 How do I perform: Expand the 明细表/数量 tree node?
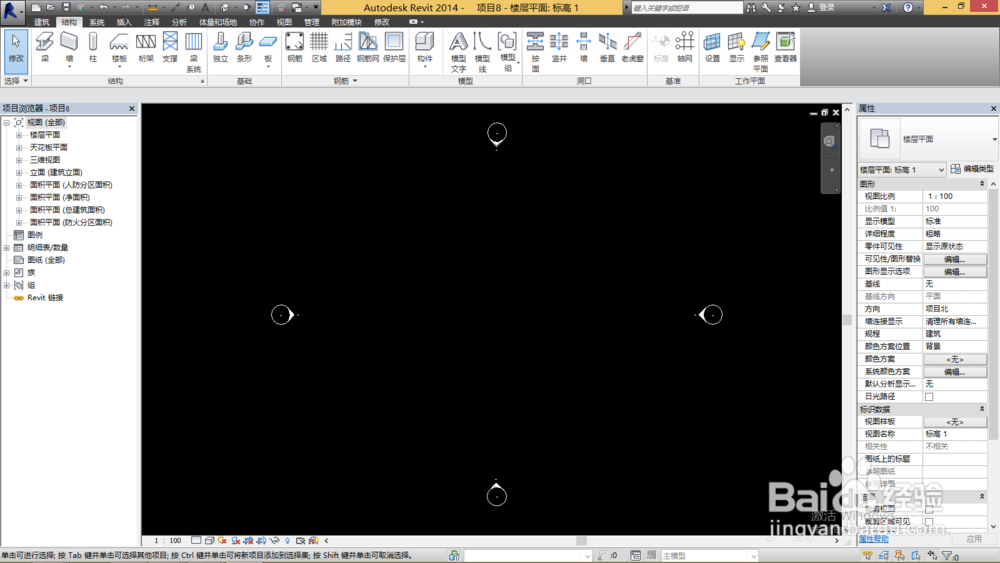tap(7, 247)
